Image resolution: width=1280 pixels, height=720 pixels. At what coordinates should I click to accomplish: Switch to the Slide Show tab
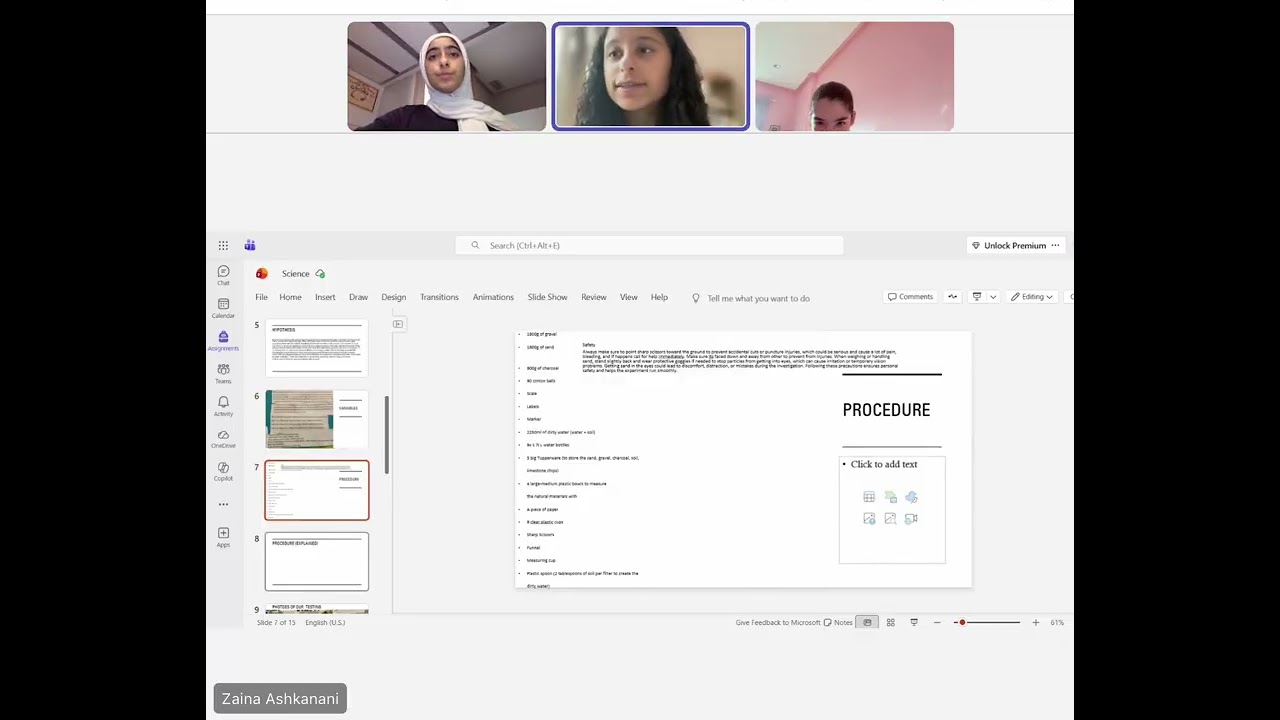[x=547, y=297]
